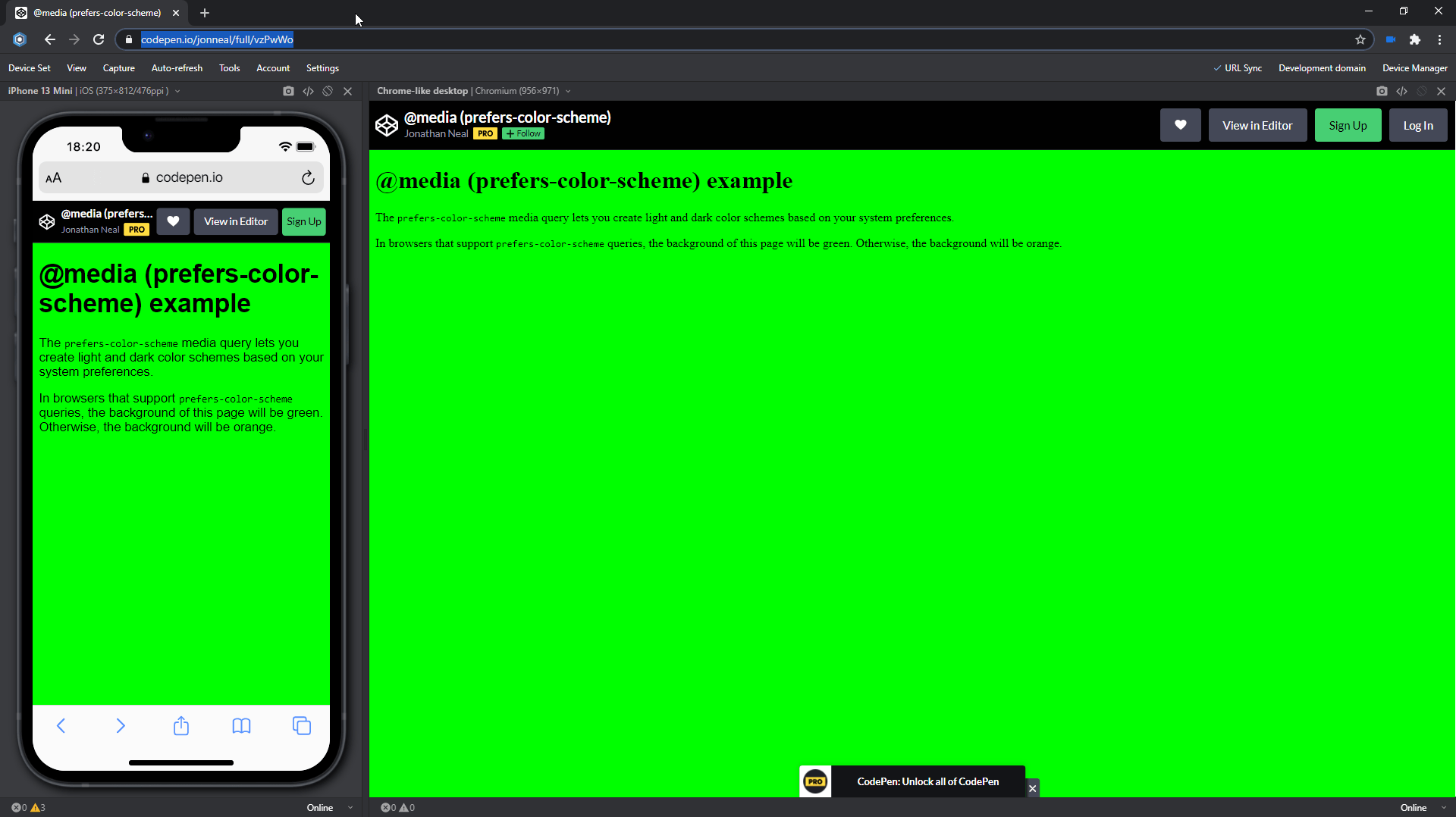Screen dimensions: 1456x817
Task: Click the bookmark star in the address bar
Action: [x=1361, y=39]
